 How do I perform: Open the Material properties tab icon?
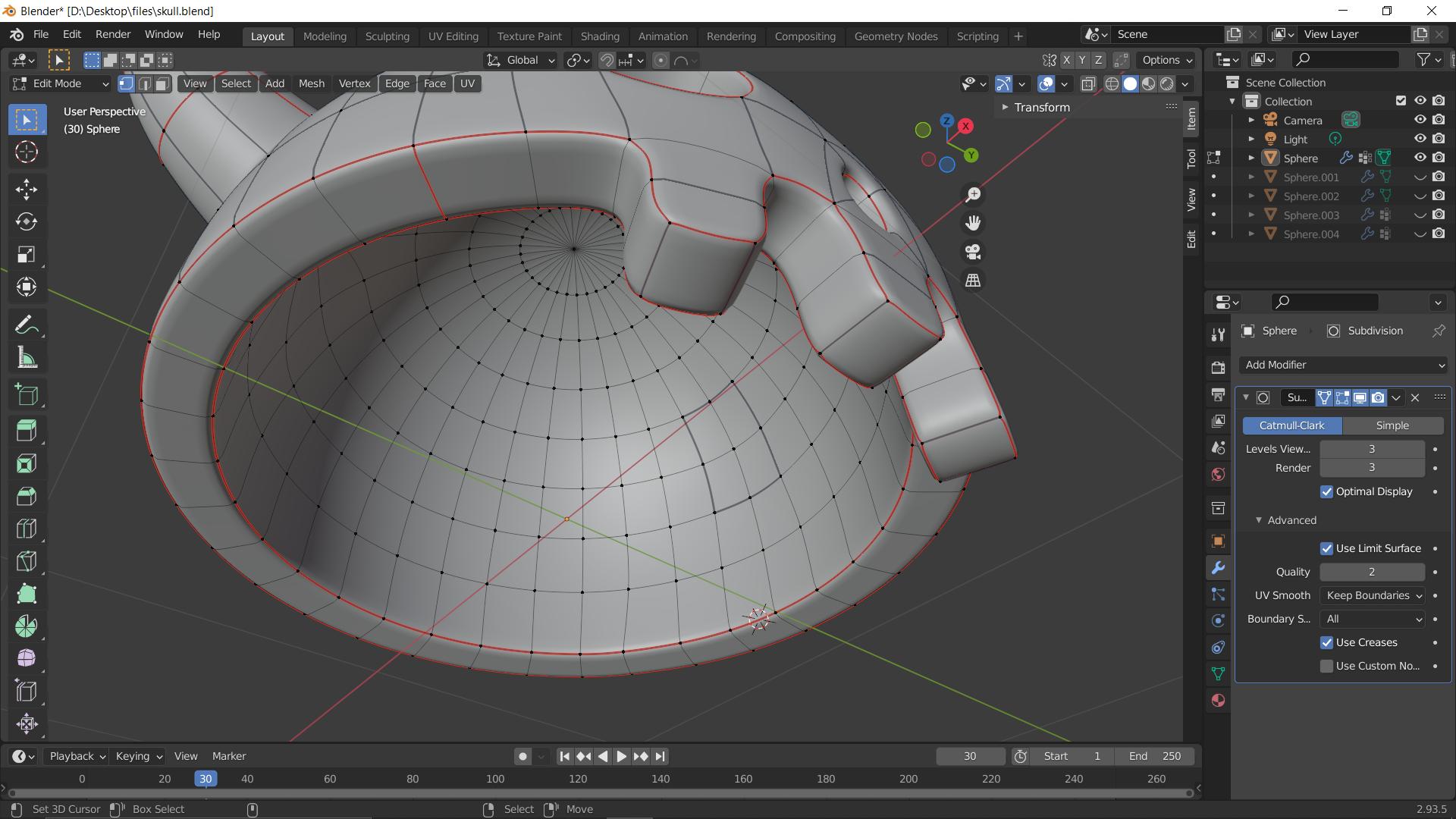coord(1218,701)
